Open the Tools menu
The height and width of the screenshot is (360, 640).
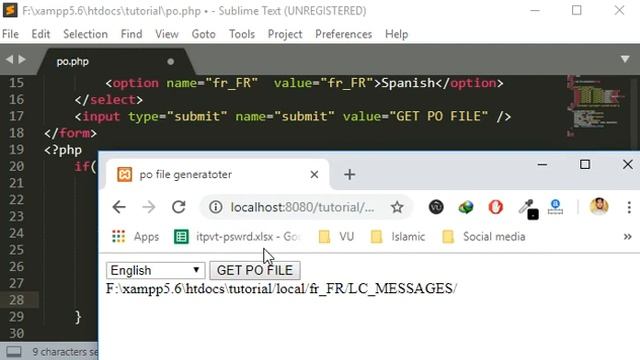[x=242, y=34]
